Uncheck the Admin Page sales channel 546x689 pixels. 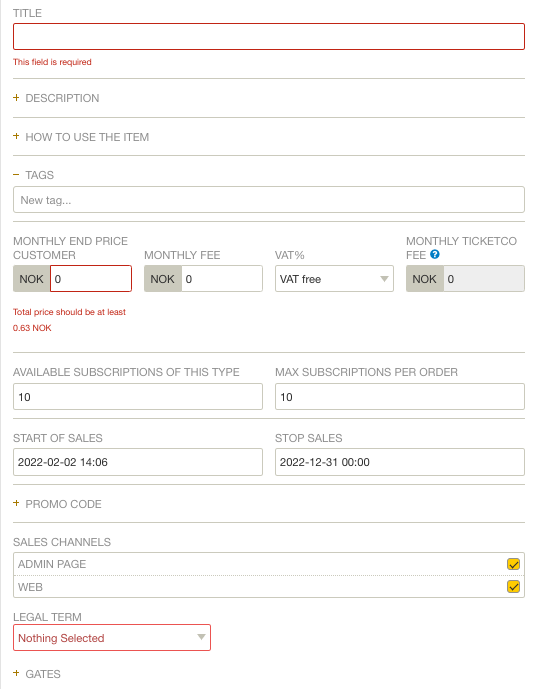tap(513, 564)
